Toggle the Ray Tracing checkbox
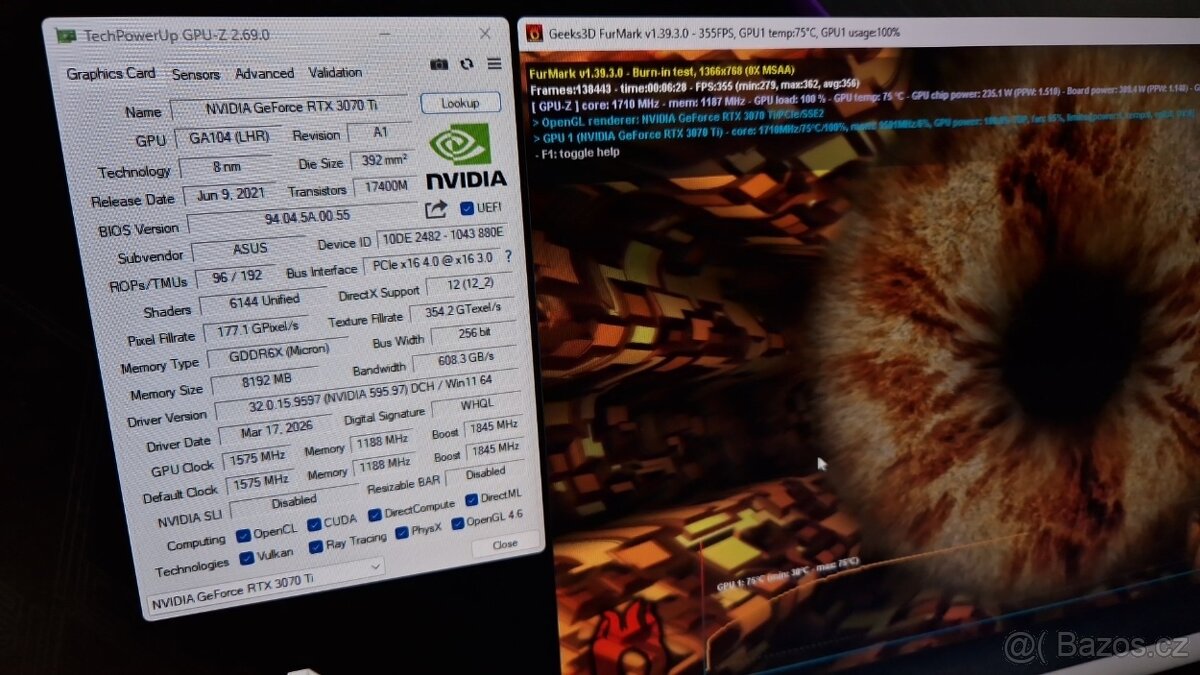The width and height of the screenshot is (1200, 675). click(316, 546)
